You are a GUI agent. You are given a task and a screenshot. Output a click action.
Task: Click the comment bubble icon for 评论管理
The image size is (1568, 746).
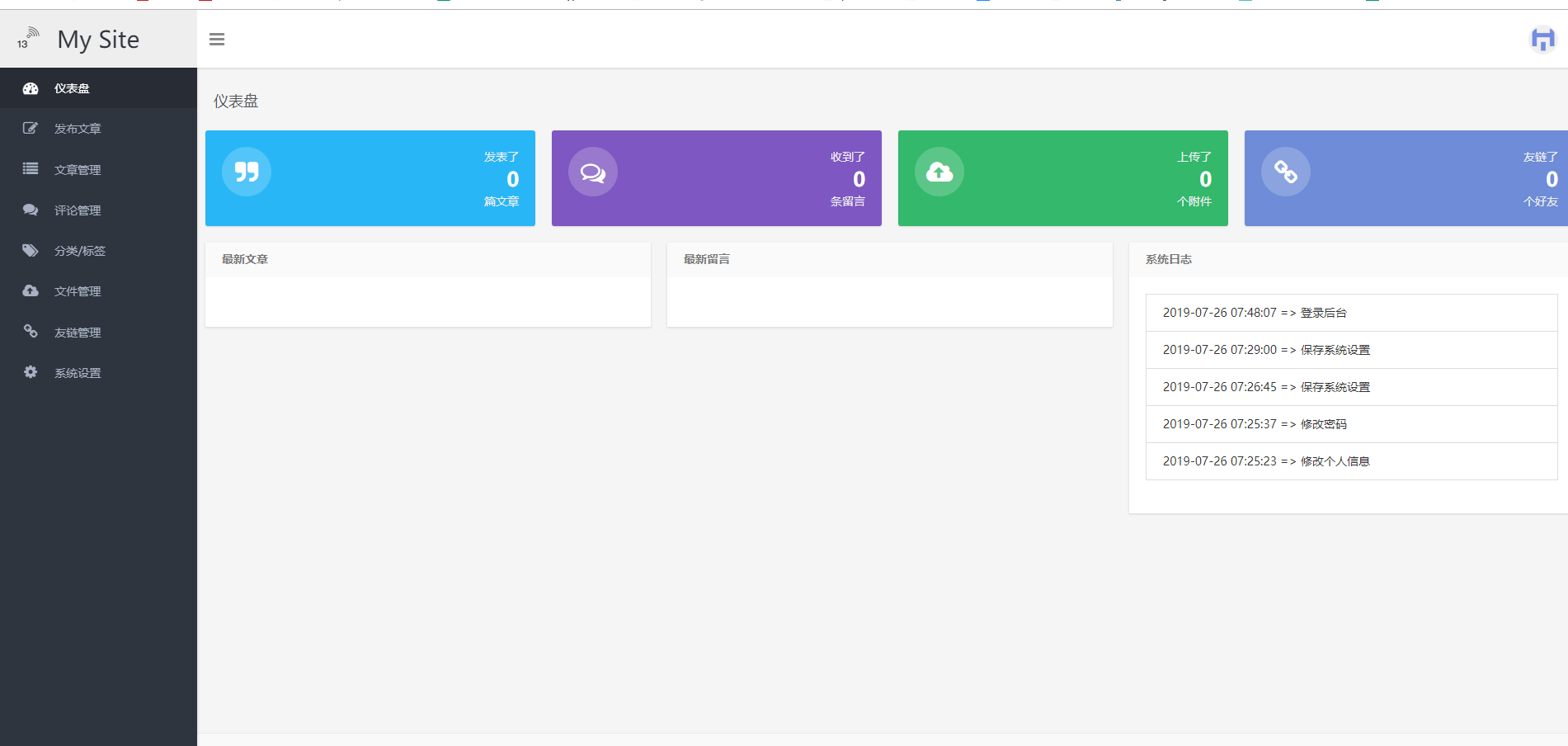[x=31, y=210]
